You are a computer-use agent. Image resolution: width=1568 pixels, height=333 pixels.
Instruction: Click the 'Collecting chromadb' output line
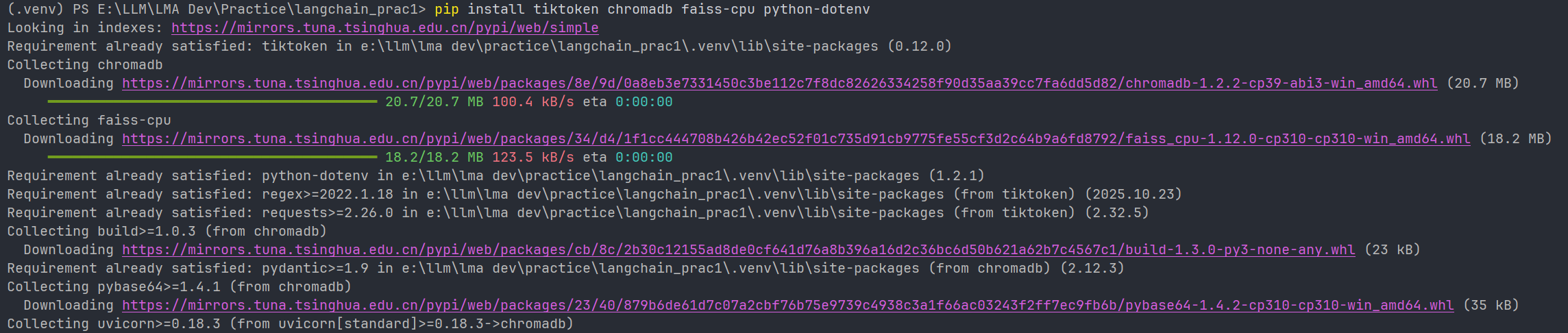point(85,65)
